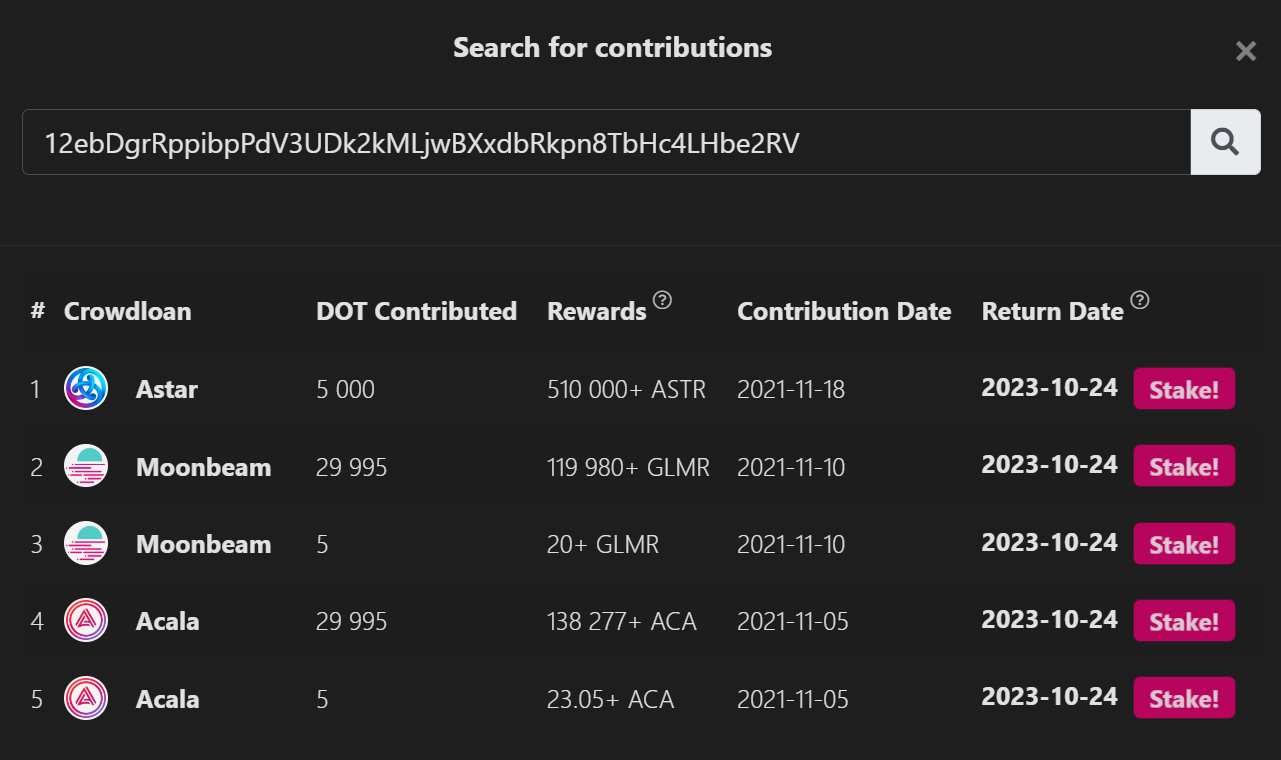
Task: Select the Astar crowdloan name
Action: click(x=167, y=389)
